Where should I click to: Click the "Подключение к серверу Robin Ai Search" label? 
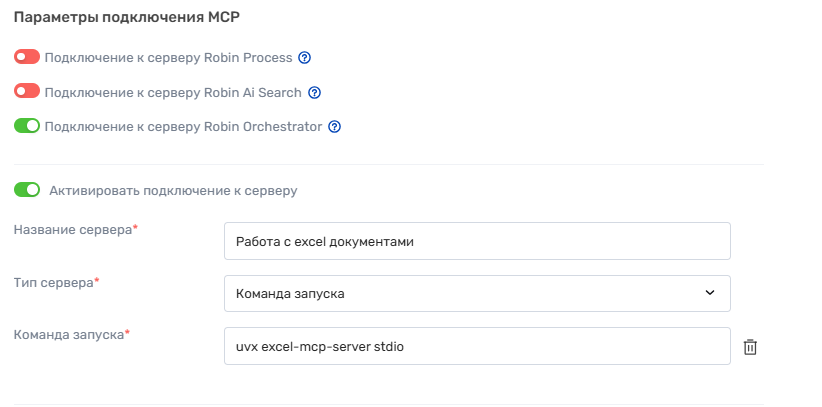coord(173,93)
